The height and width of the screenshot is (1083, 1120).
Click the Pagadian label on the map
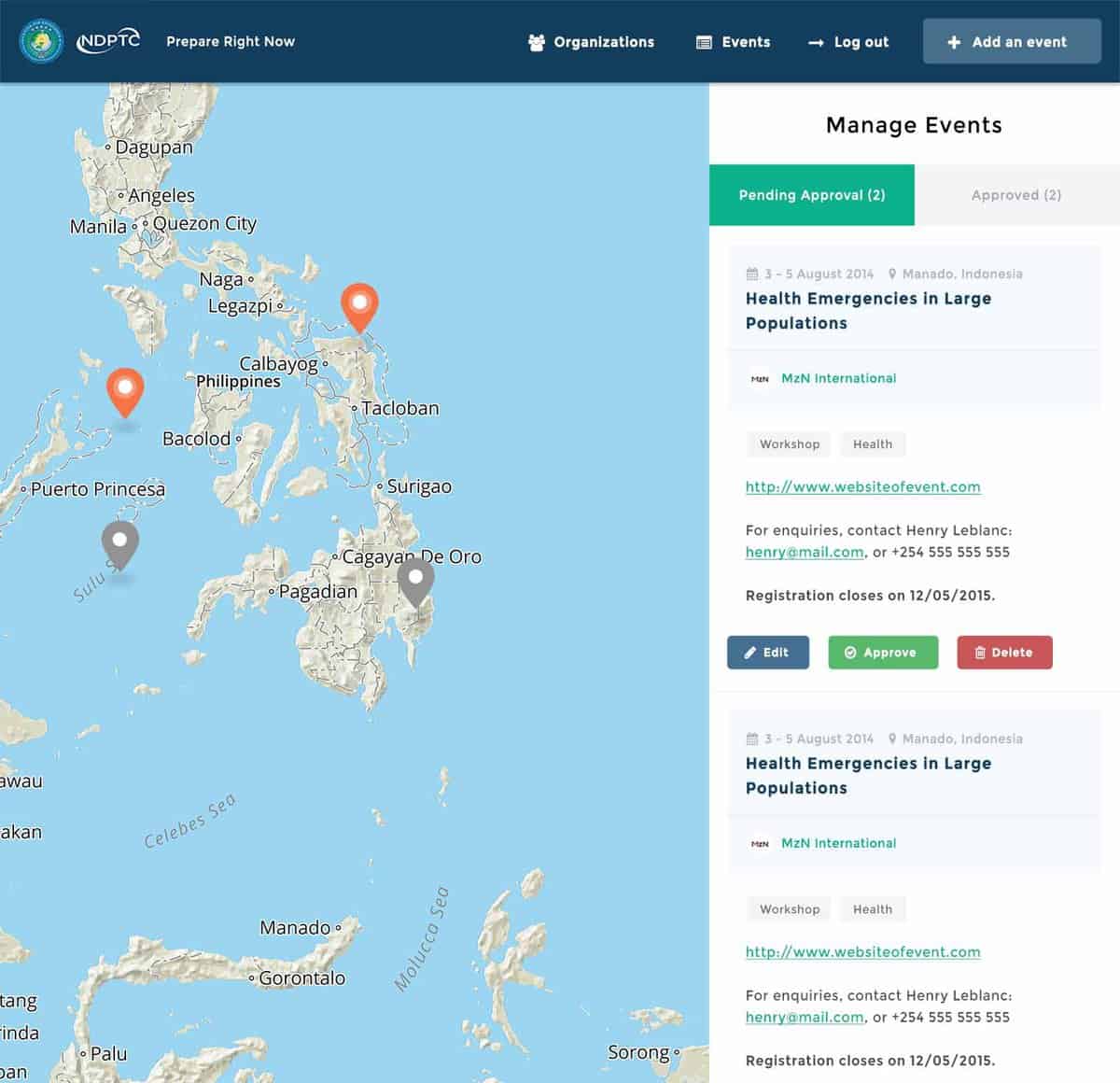(318, 591)
